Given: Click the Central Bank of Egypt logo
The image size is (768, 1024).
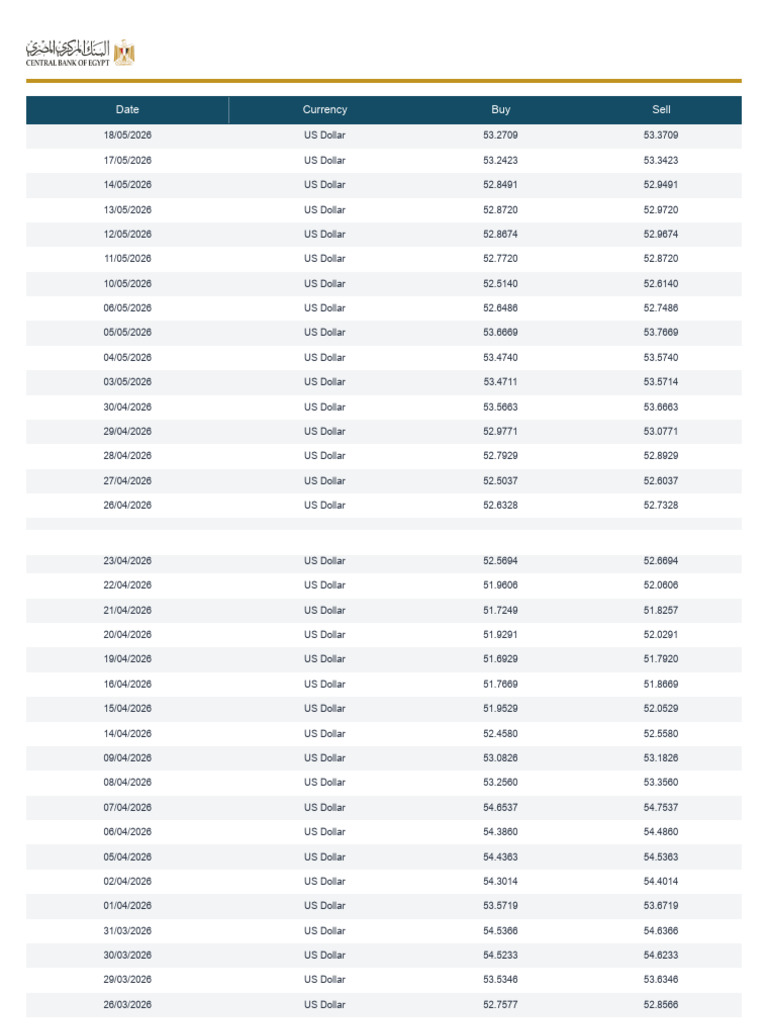Looking at the screenshot, I should tap(80, 52).
